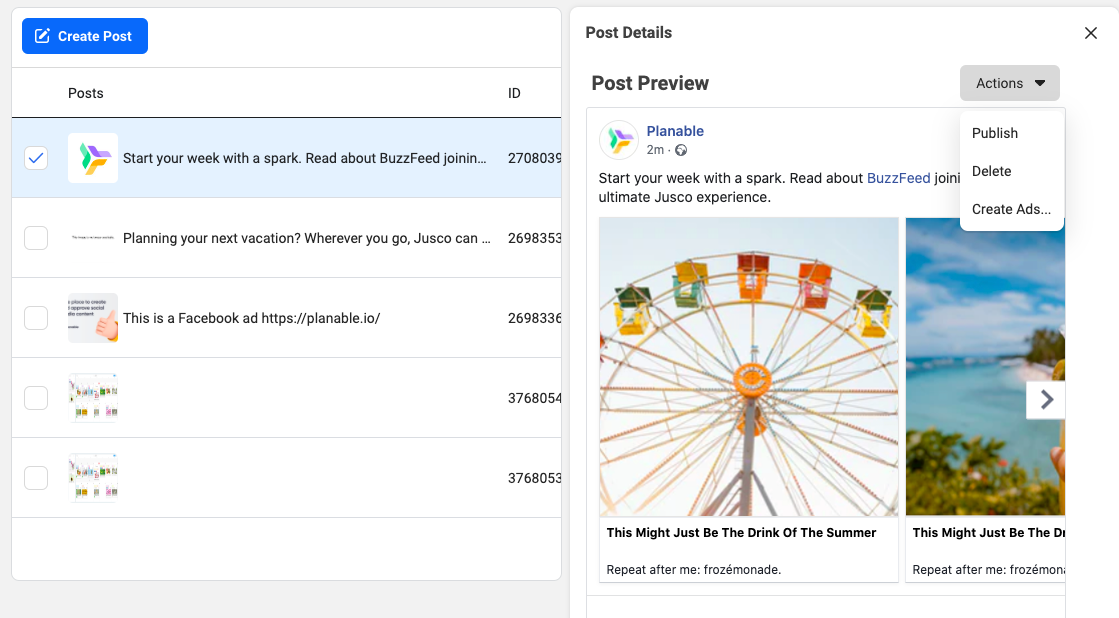Screen dimensions: 1119x618
Task: Expand the Actions dropdown
Action: pyautogui.click(x=1009, y=83)
